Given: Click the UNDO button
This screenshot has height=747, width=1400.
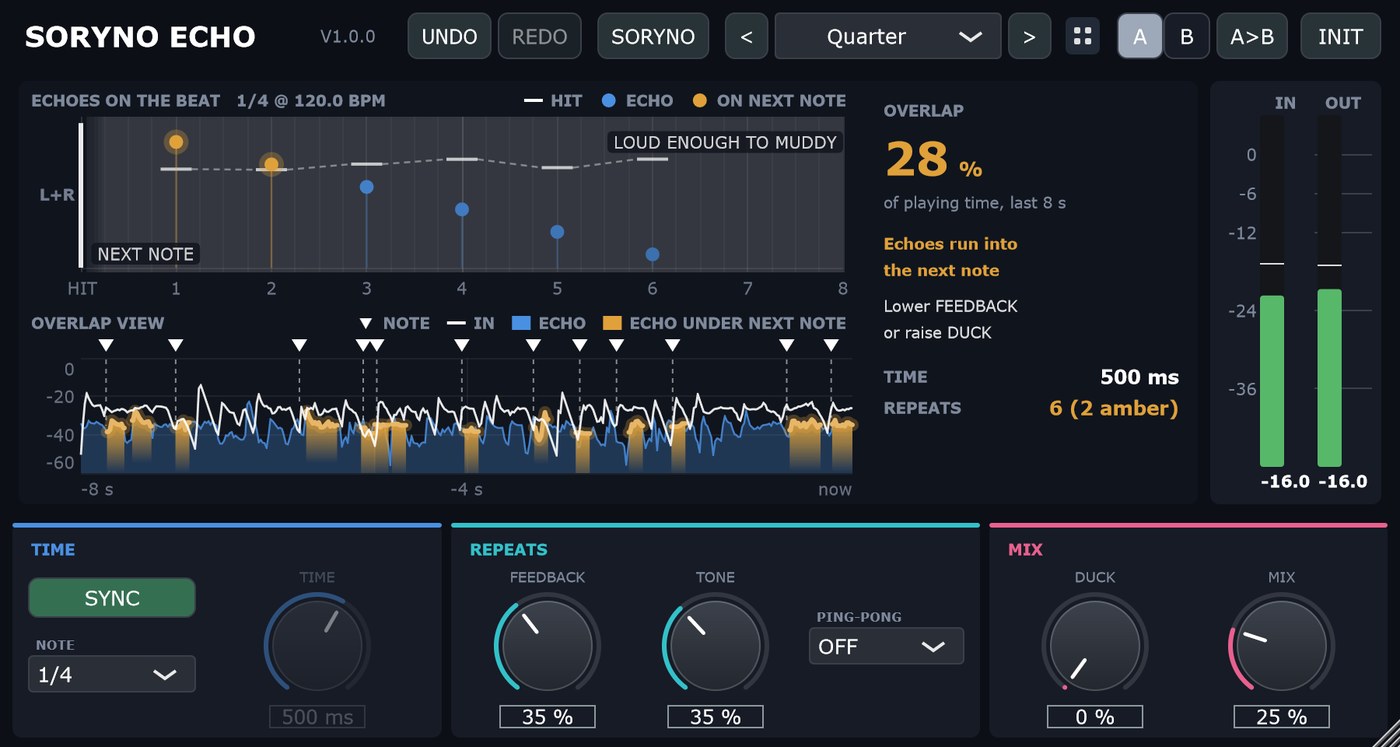Looking at the screenshot, I should click(x=449, y=37).
